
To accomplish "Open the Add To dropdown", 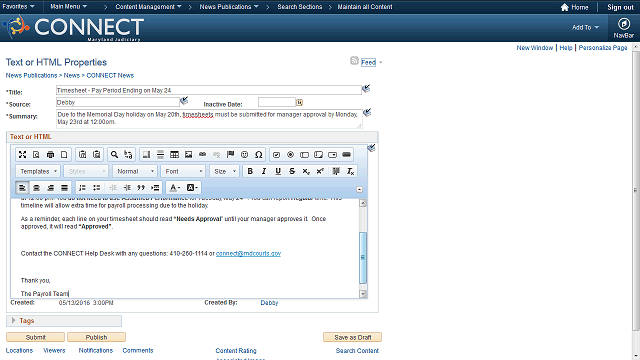I will coord(585,27).
